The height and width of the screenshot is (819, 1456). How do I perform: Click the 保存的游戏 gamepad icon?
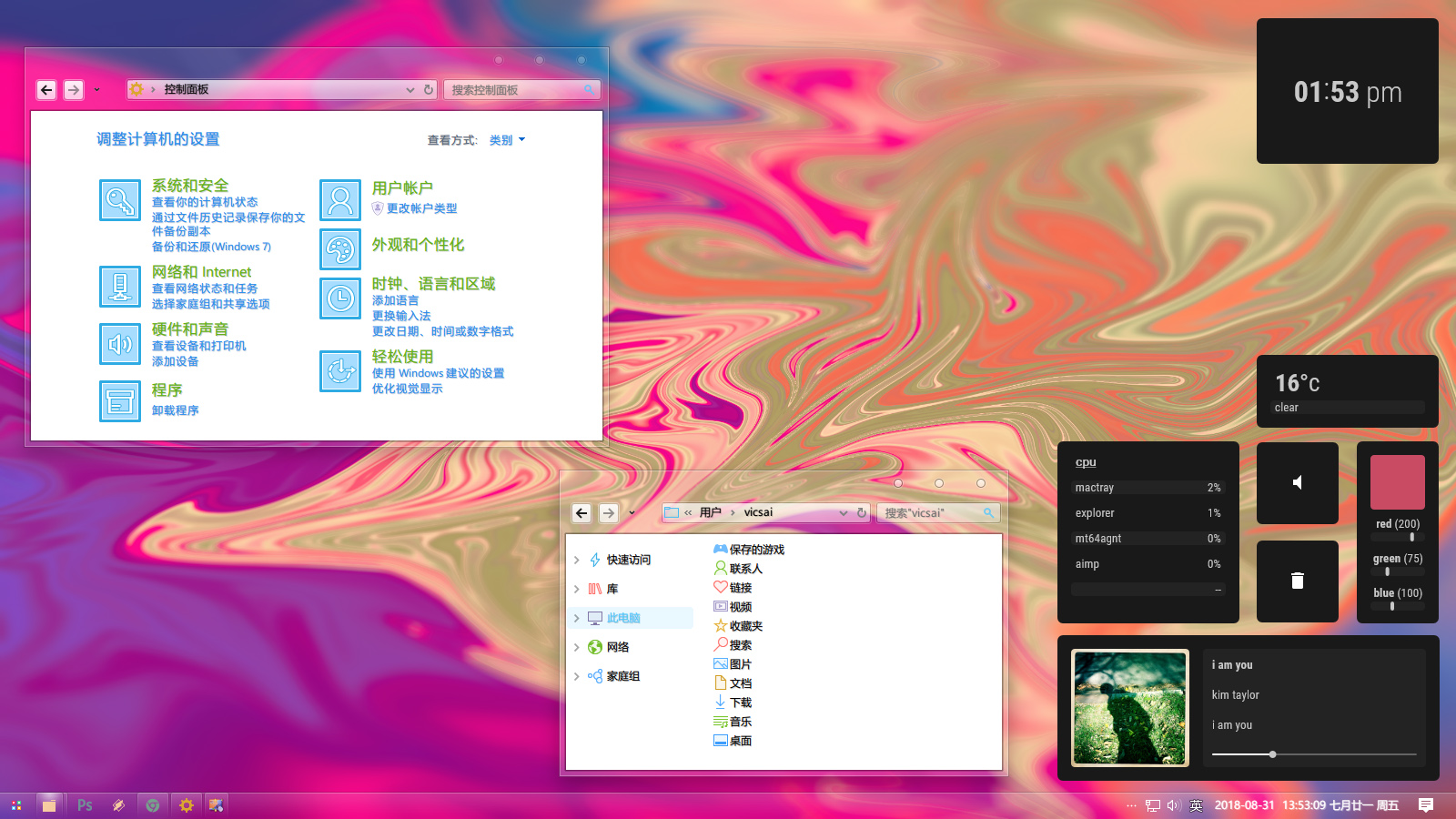click(720, 549)
